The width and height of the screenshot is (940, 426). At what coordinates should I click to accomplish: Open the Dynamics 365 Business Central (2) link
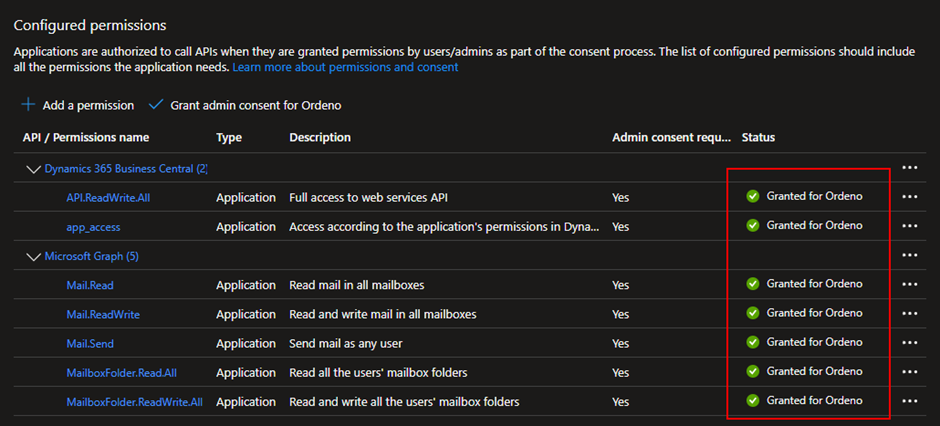pyautogui.click(x=126, y=169)
